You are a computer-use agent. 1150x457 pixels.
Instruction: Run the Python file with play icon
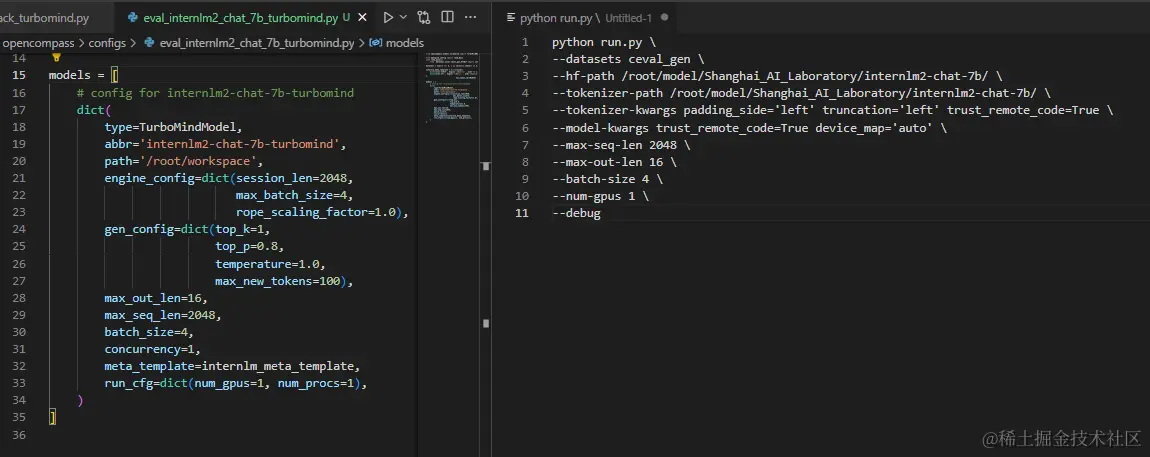(389, 17)
